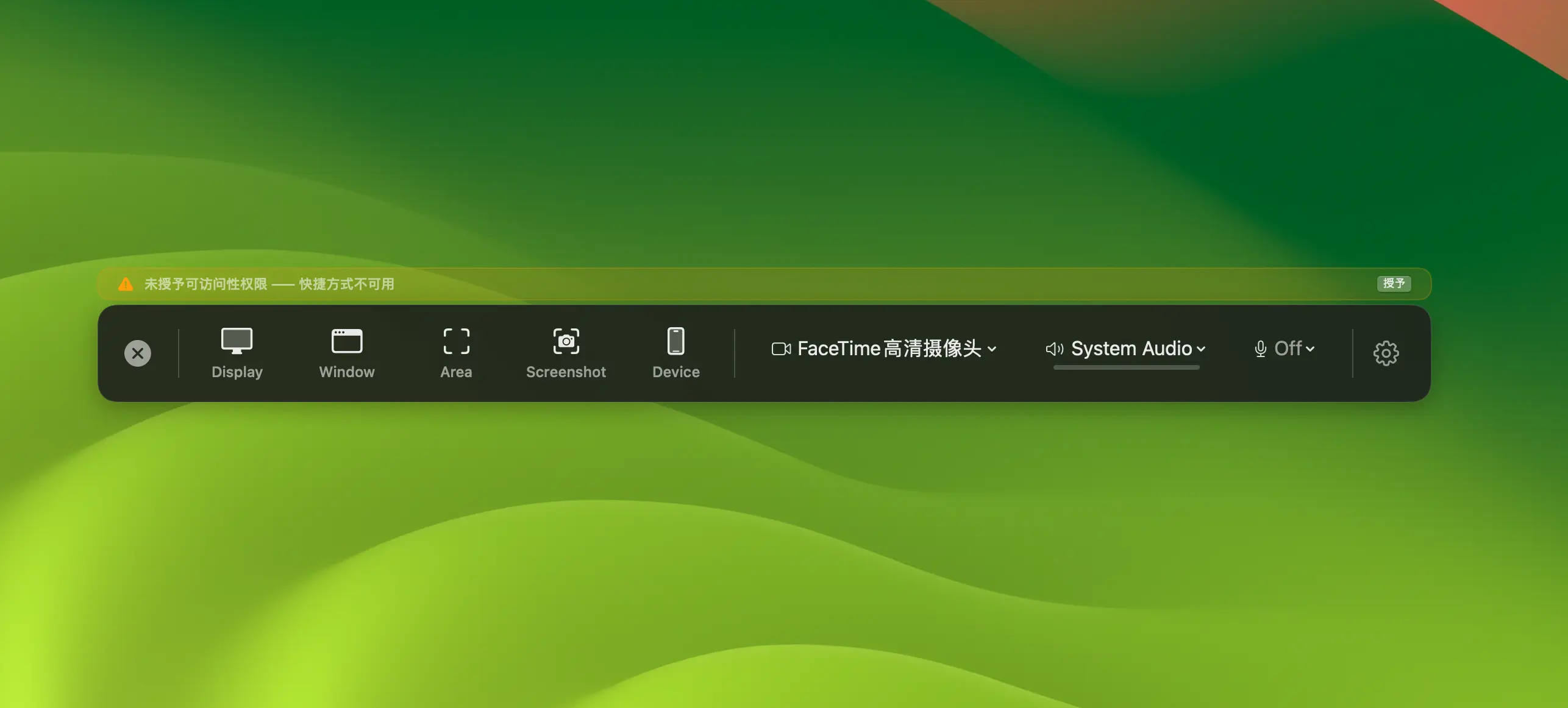Choose the Device recording icon
1568x708 pixels.
click(675, 341)
